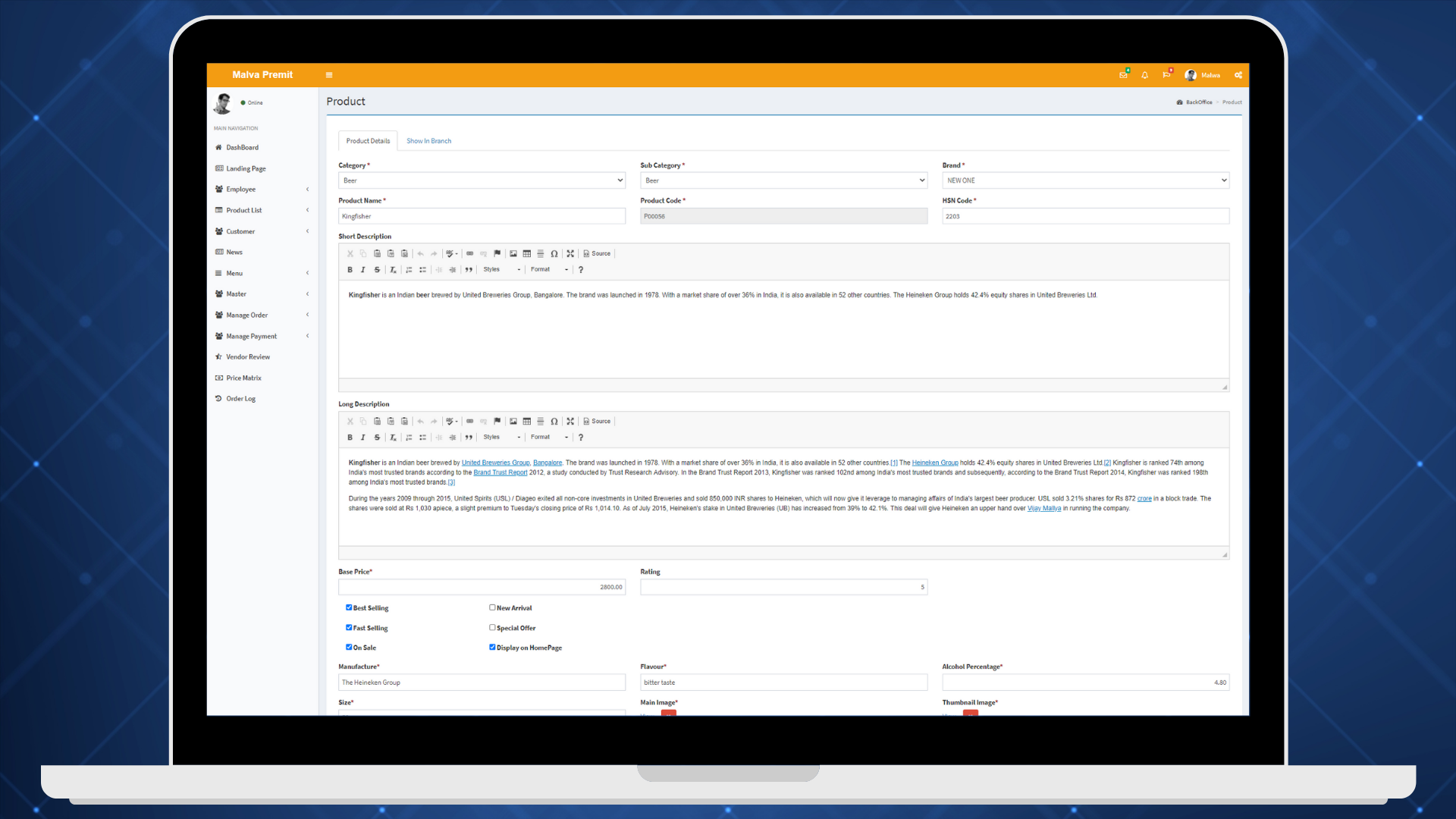Follow the Vijay Mallya link
Screen dimensions: 1456x819
pyautogui.click(x=1044, y=509)
